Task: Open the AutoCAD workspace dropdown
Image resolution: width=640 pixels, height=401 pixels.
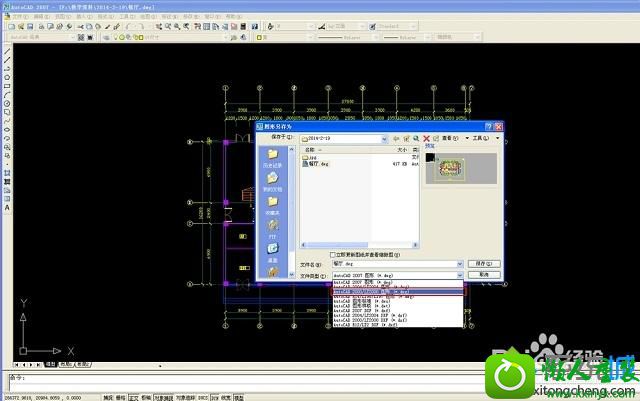Action: click(73, 37)
